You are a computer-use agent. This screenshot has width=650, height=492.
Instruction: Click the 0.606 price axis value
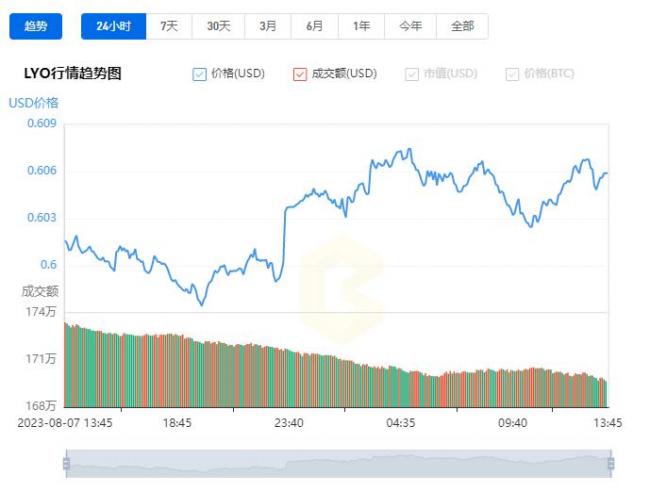click(41, 170)
